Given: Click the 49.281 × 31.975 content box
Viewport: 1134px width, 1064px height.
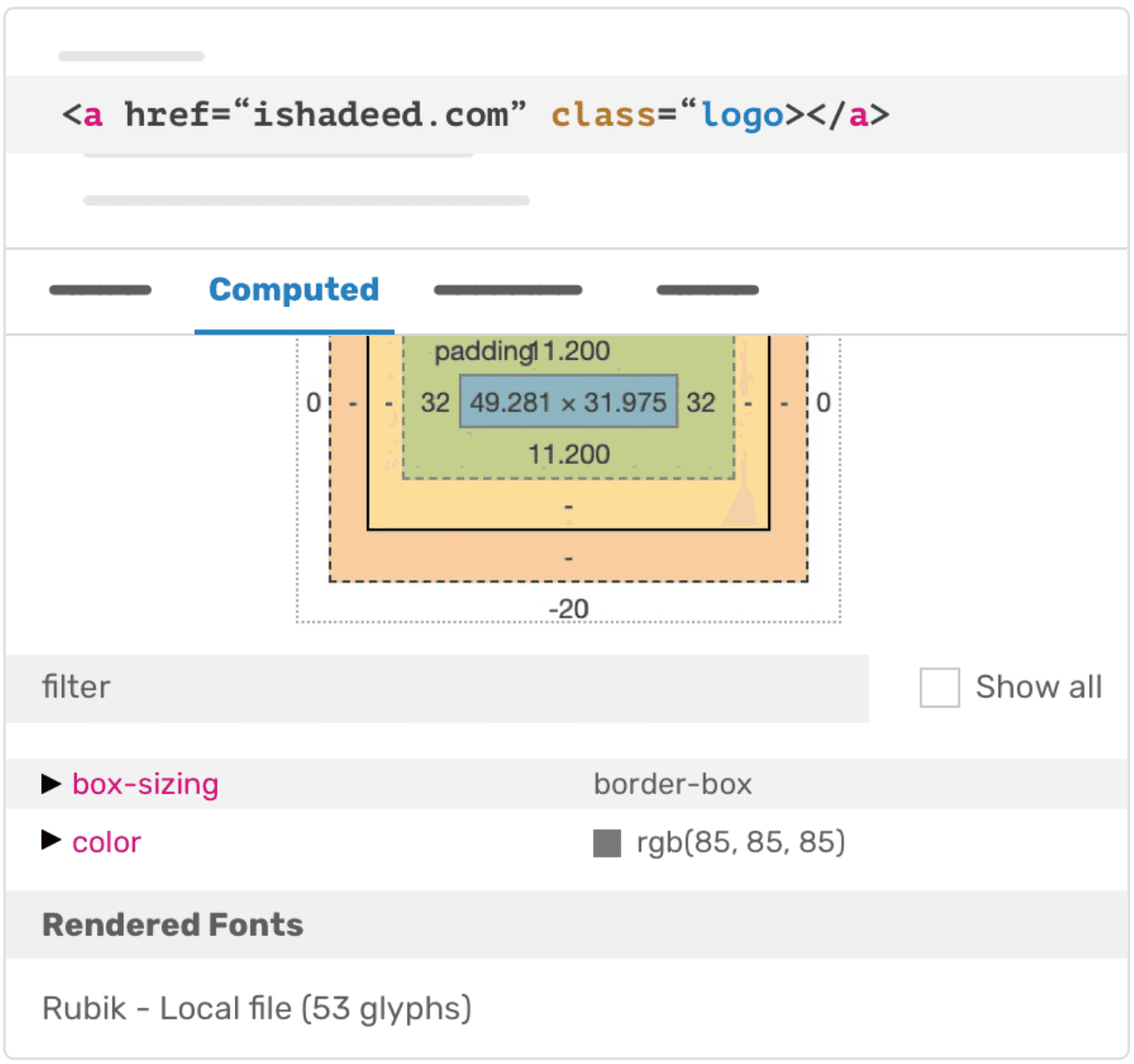Looking at the screenshot, I should click(568, 402).
